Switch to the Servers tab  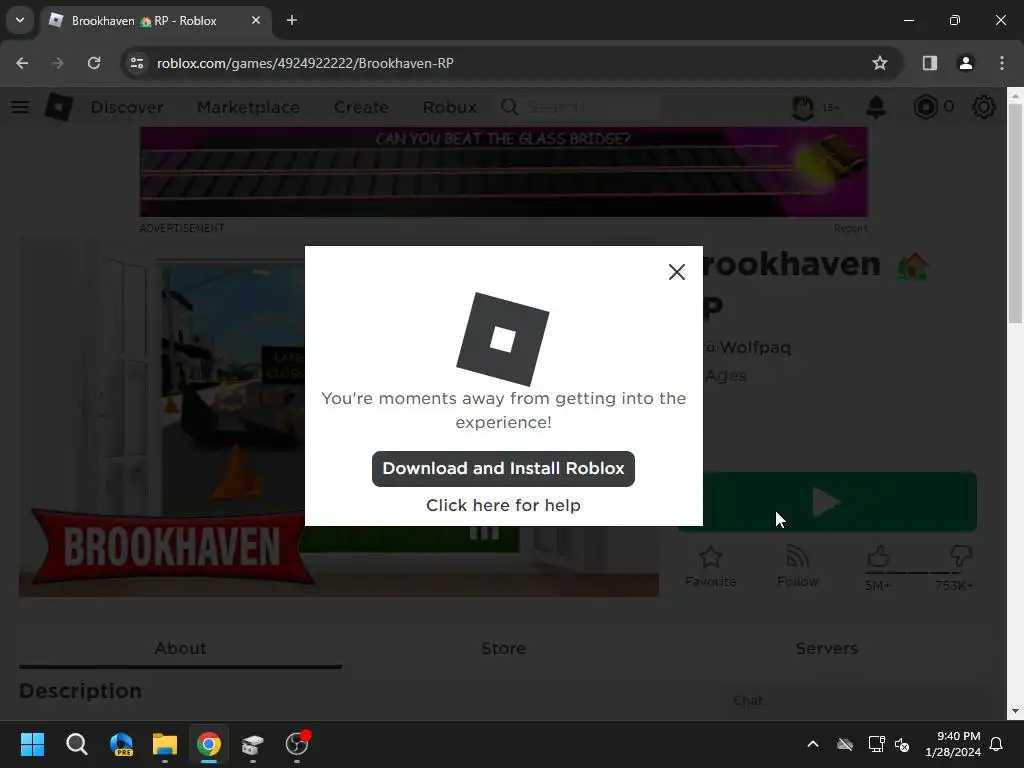tap(826, 648)
